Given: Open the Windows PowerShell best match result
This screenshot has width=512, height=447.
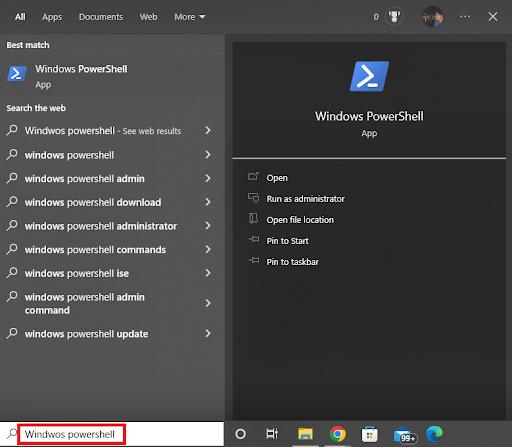Looking at the screenshot, I should (112, 76).
